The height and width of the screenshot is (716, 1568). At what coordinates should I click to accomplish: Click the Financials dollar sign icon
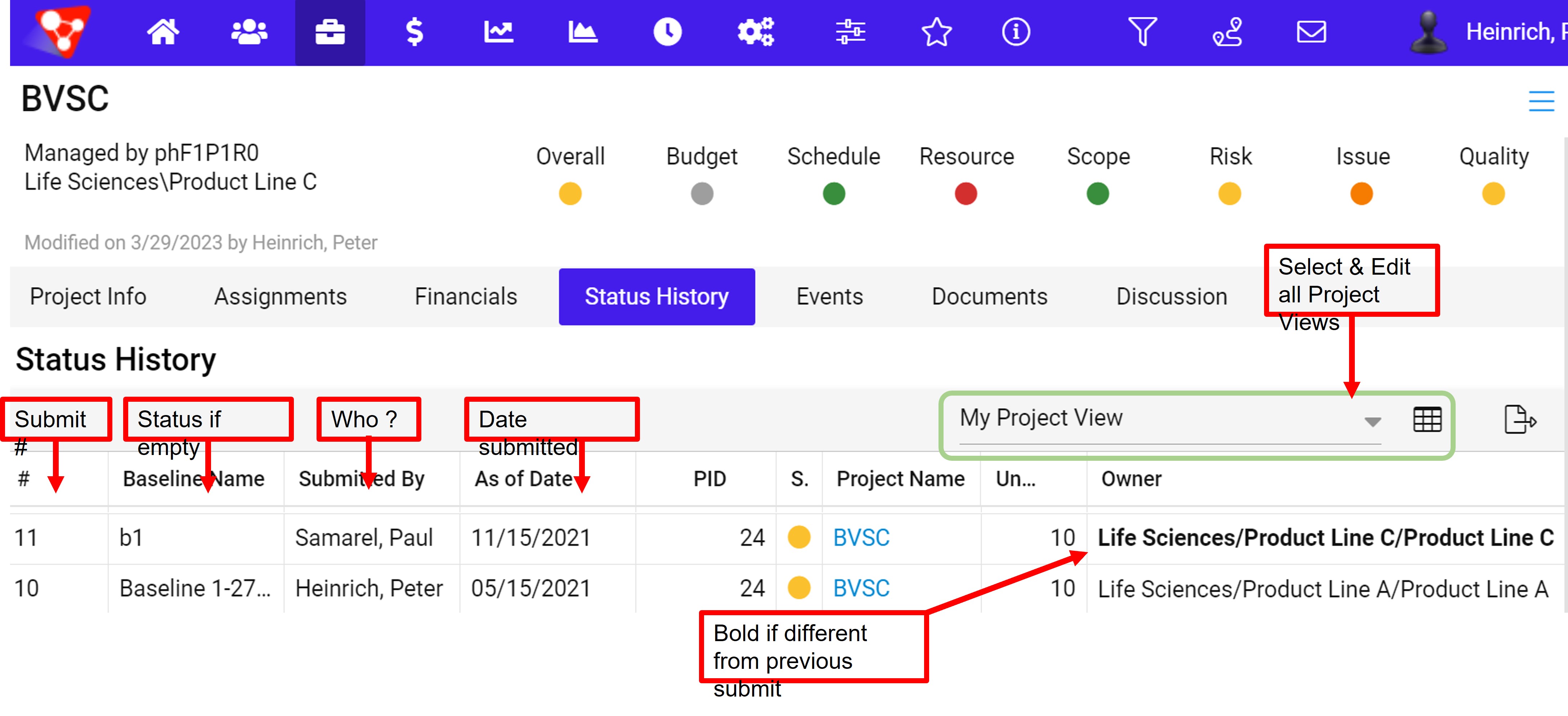(x=415, y=32)
